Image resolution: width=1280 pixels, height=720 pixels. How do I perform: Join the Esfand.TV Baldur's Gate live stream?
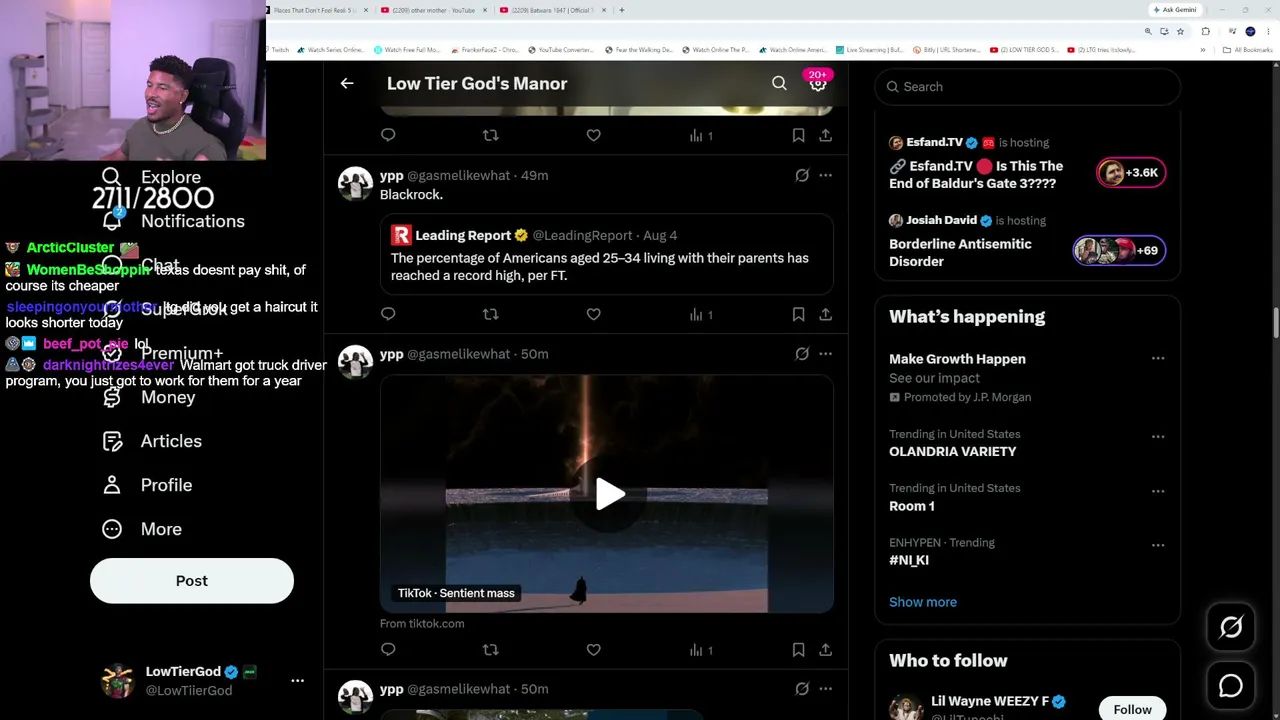pyautogui.click(x=976, y=175)
